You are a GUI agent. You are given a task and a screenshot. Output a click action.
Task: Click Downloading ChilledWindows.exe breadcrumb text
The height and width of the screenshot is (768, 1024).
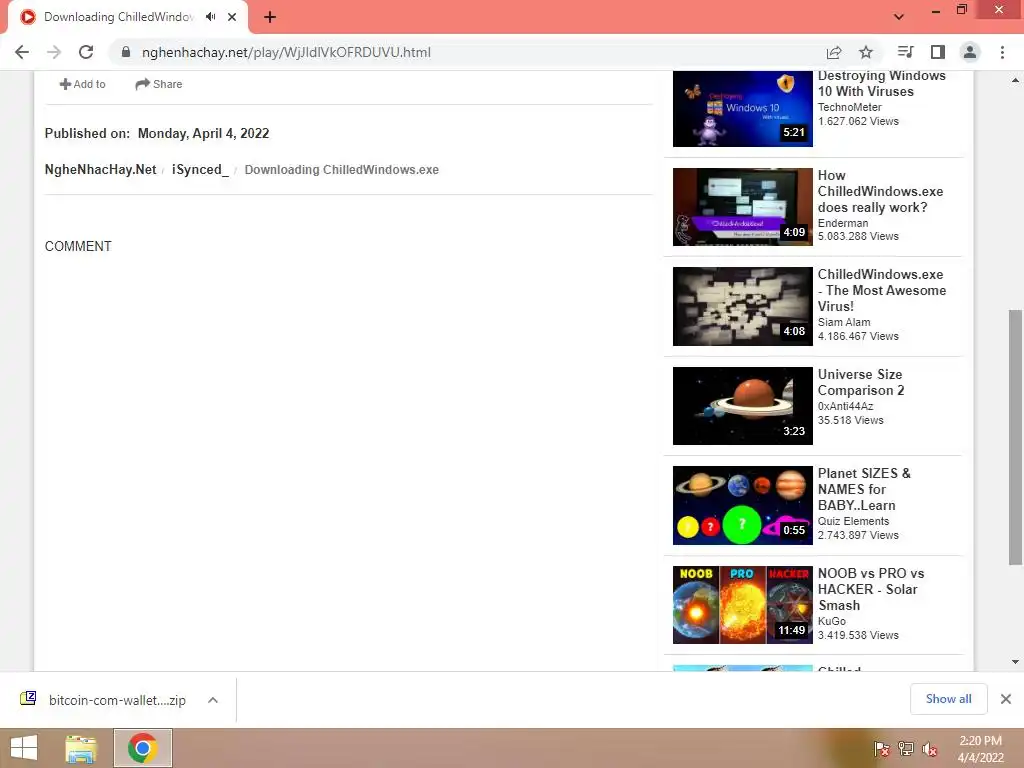[342, 170]
